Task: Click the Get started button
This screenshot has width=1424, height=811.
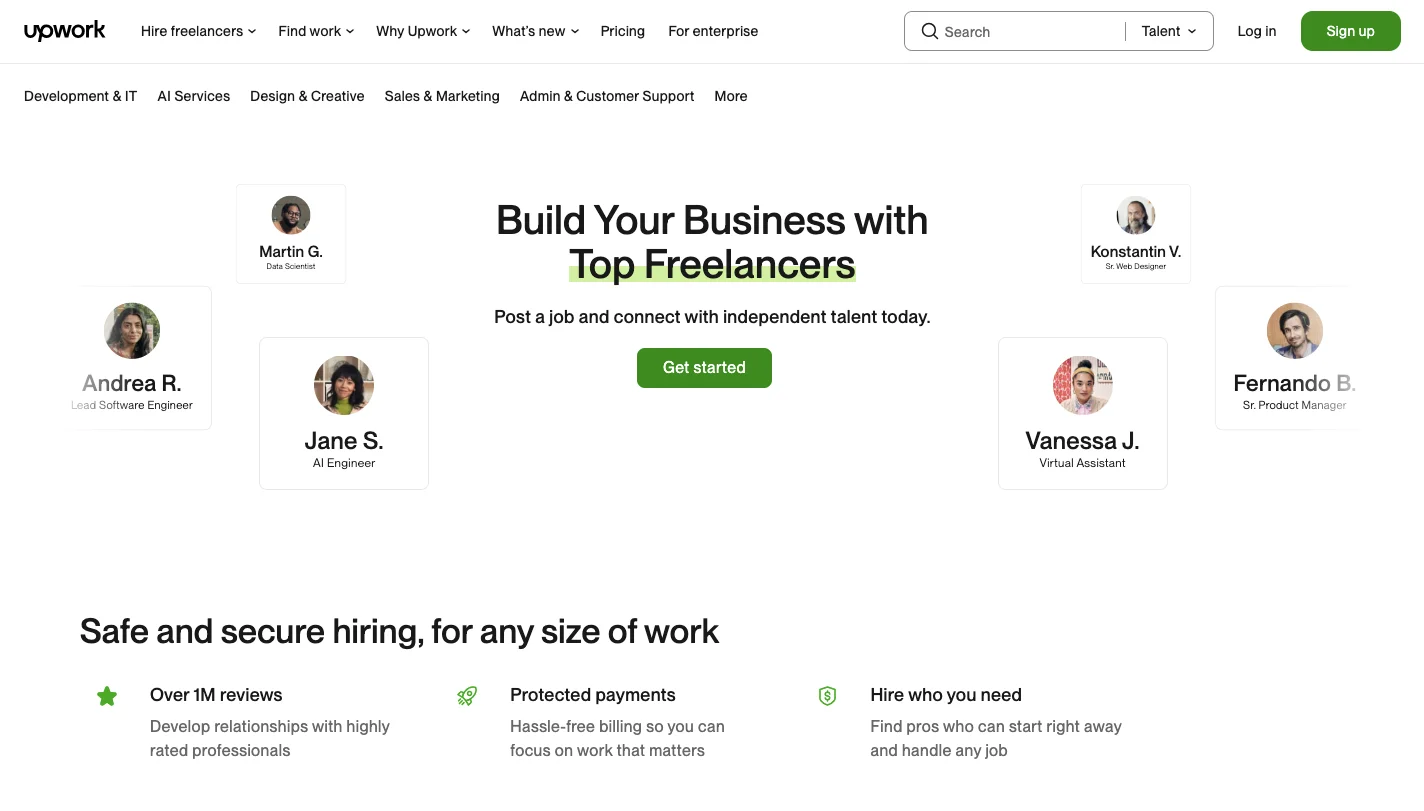Action: tap(704, 368)
